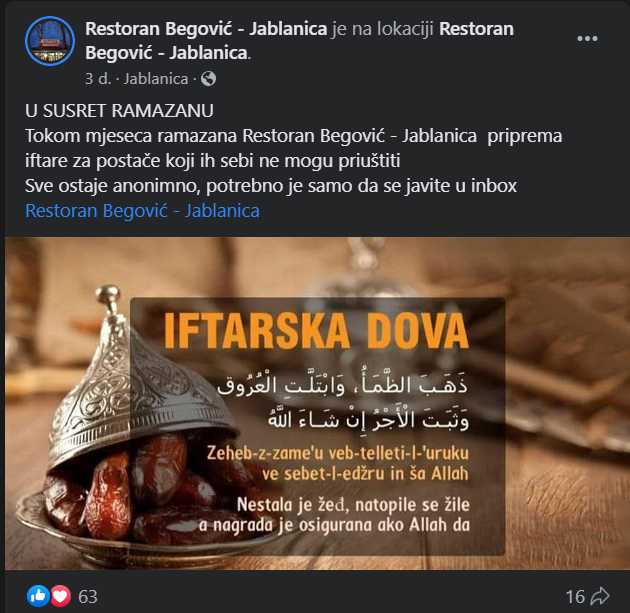Click the 'Nestala je žeđ' translation text in image

[x=334, y=515]
